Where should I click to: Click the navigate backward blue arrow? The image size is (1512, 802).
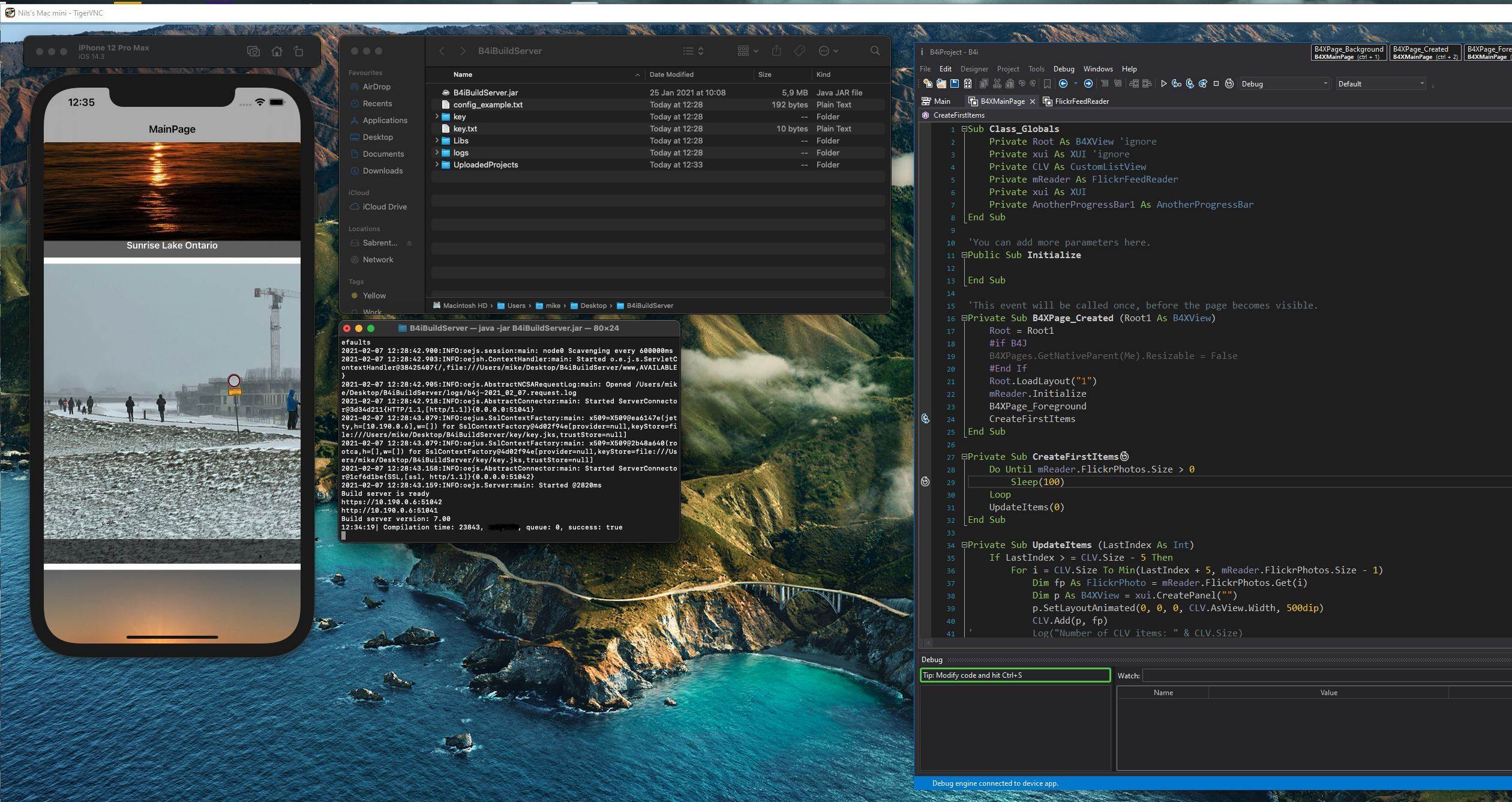[1063, 84]
